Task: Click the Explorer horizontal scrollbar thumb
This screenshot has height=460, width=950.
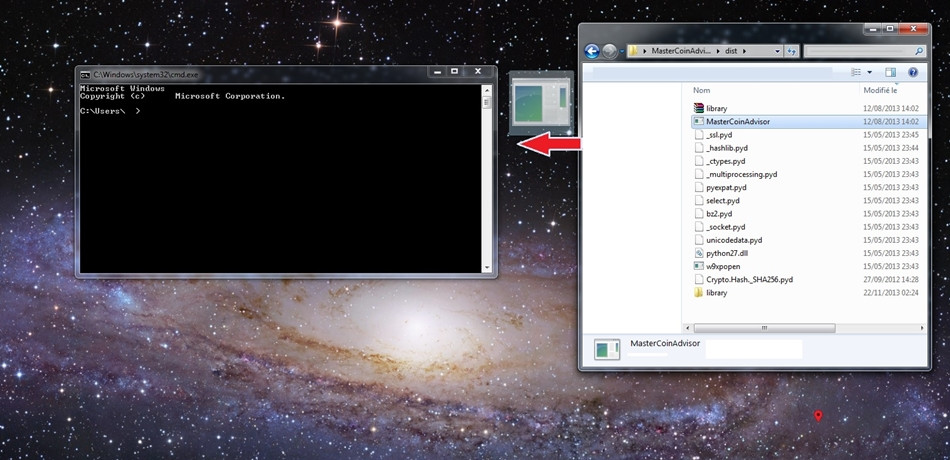Action: [x=765, y=328]
